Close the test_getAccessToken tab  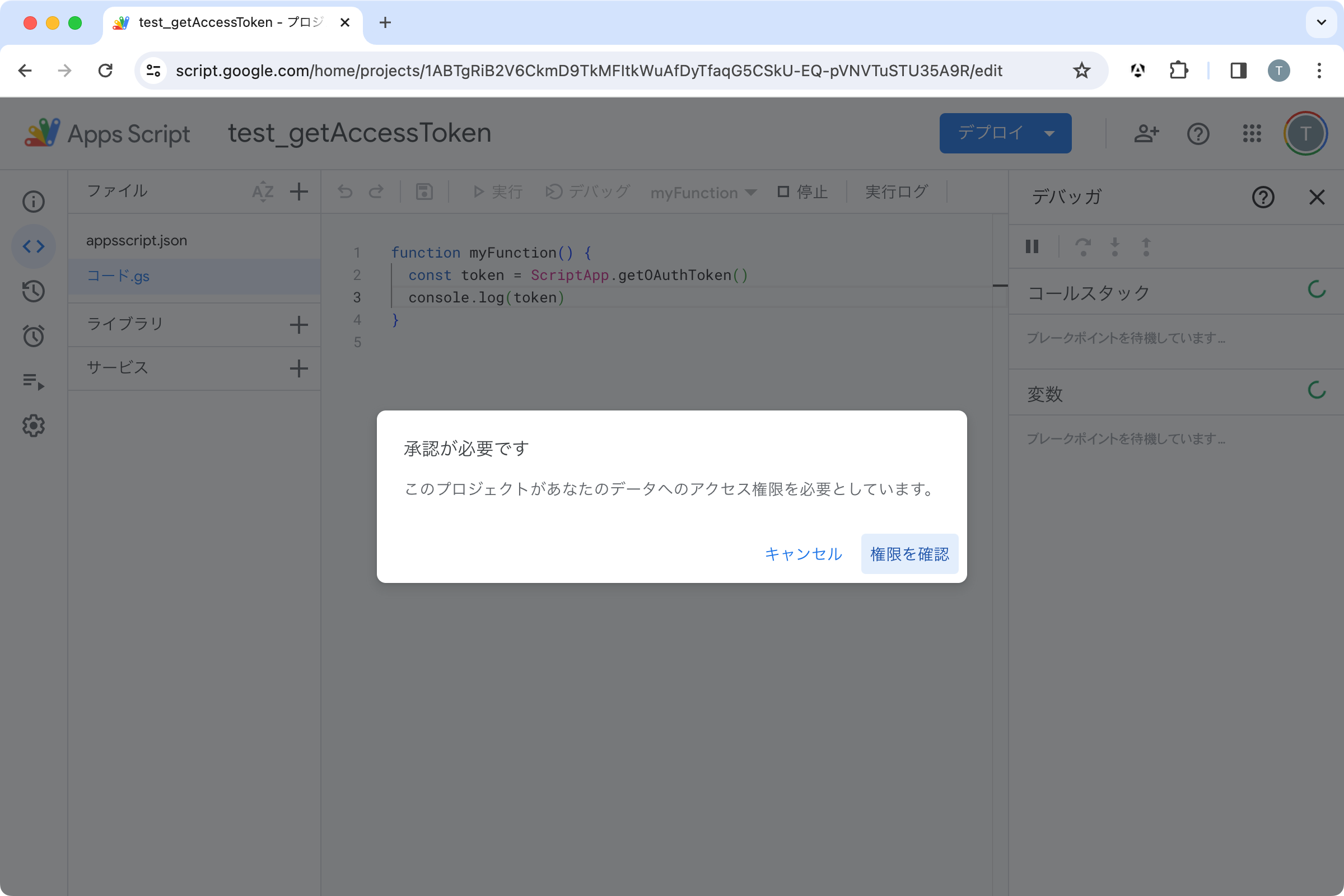pyautogui.click(x=344, y=22)
